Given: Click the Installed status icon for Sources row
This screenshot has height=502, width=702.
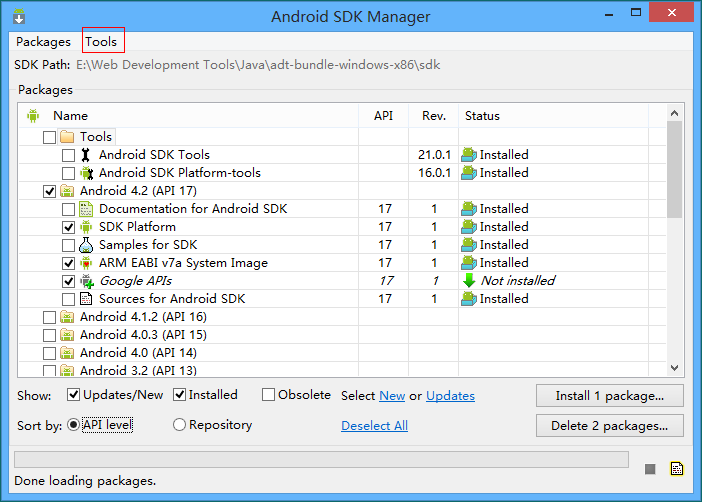Looking at the screenshot, I should tap(469, 299).
